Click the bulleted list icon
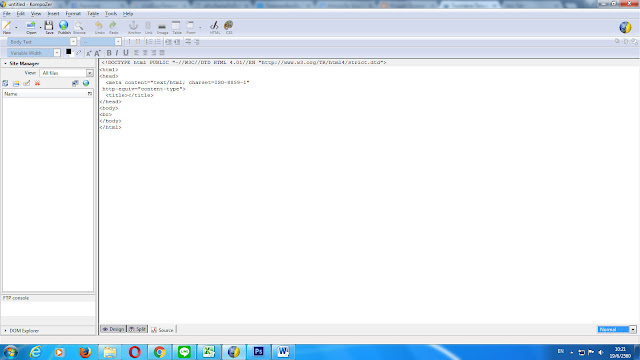Image resolution: width=640 pixels, height=360 pixels. point(158,42)
